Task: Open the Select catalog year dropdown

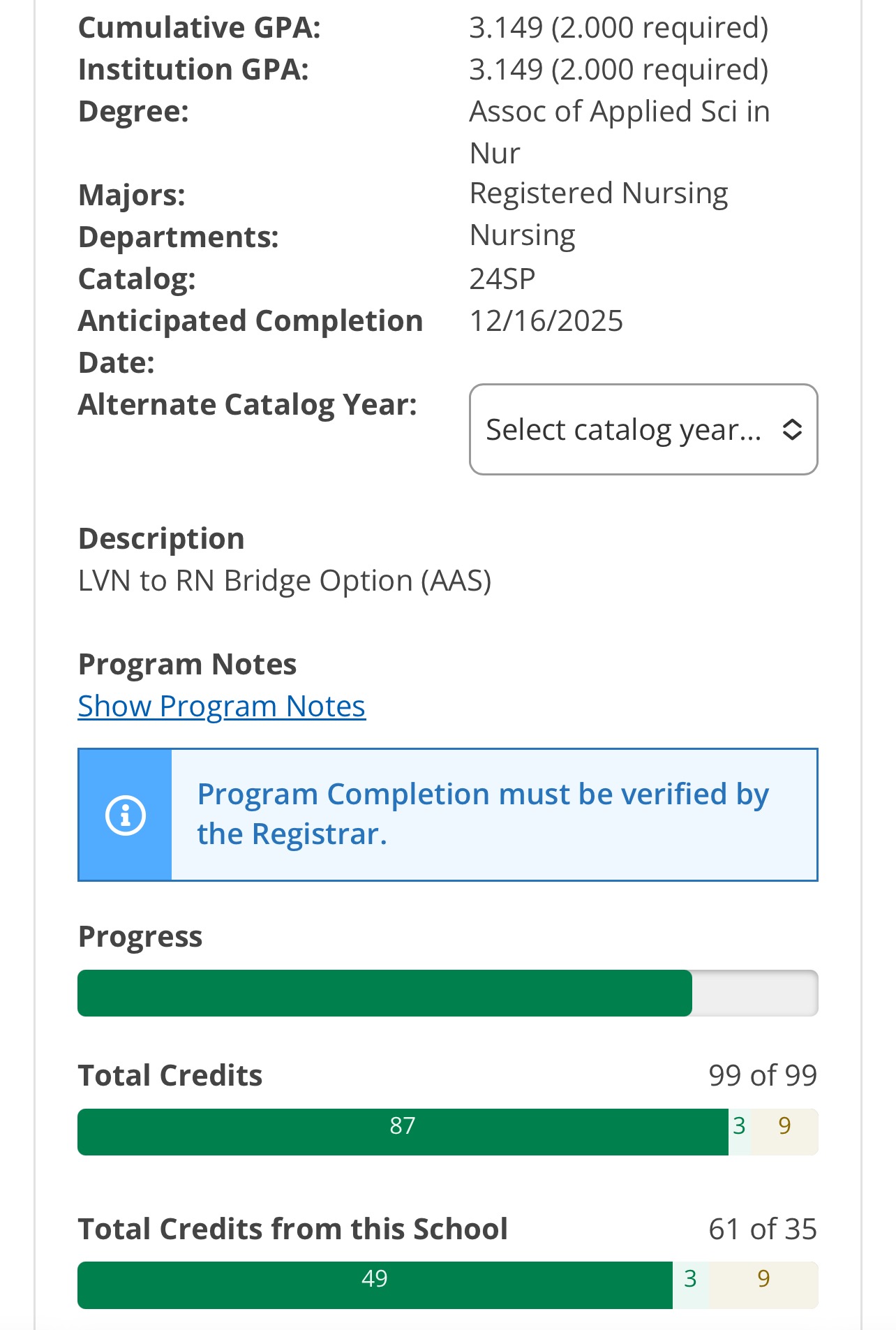Action: pyautogui.click(x=643, y=429)
